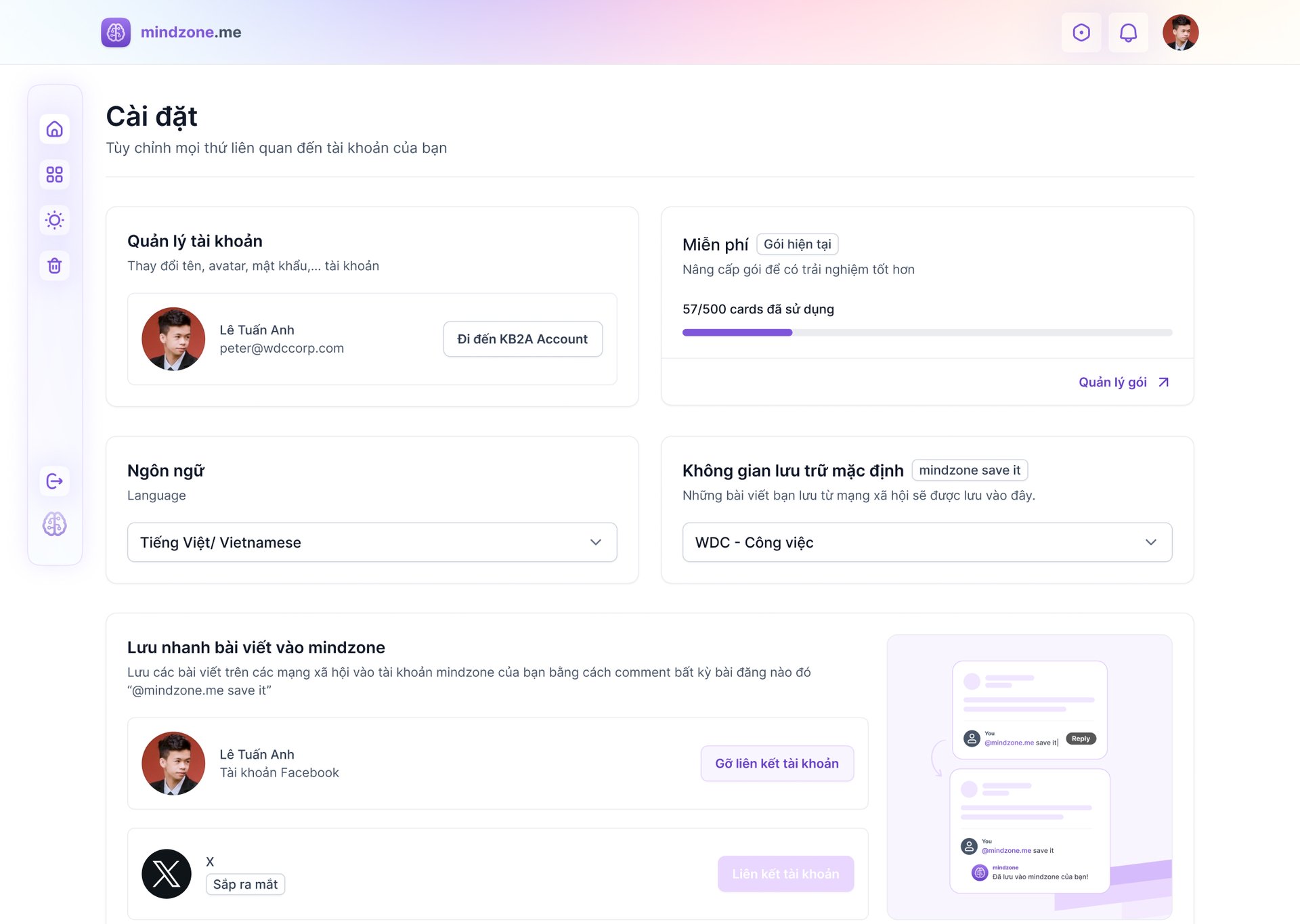
Task: Click the logout arrow icon in sidebar
Action: 55,481
